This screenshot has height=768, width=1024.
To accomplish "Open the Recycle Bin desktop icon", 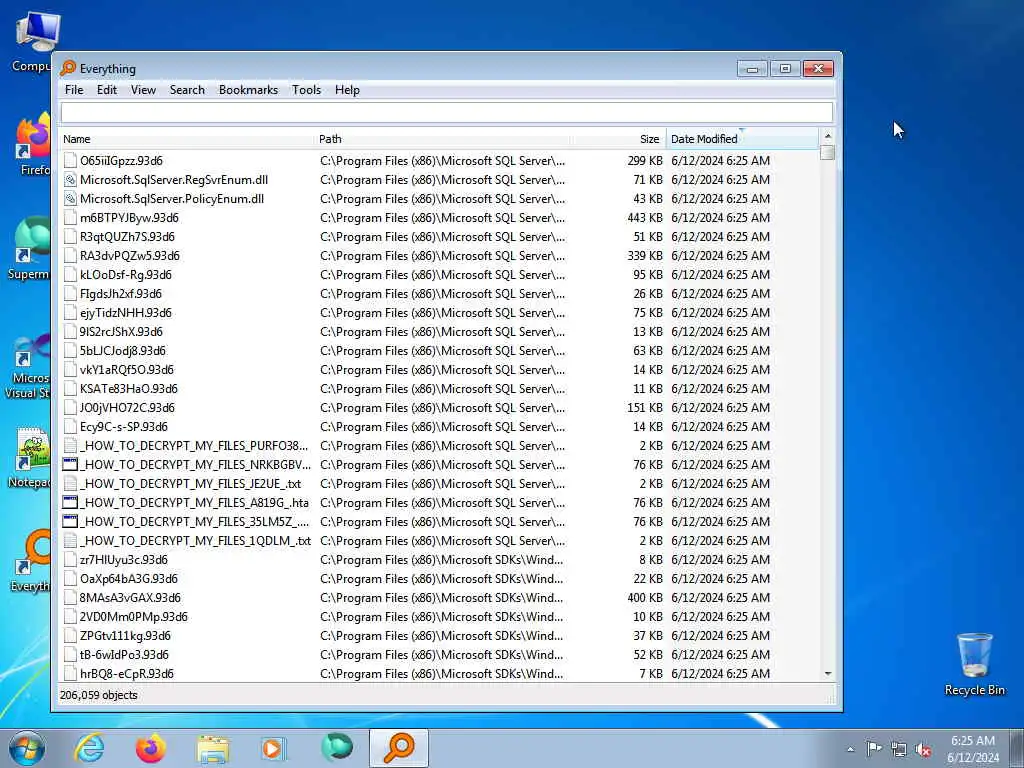I will pyautogui.click(x=974, y=664).
